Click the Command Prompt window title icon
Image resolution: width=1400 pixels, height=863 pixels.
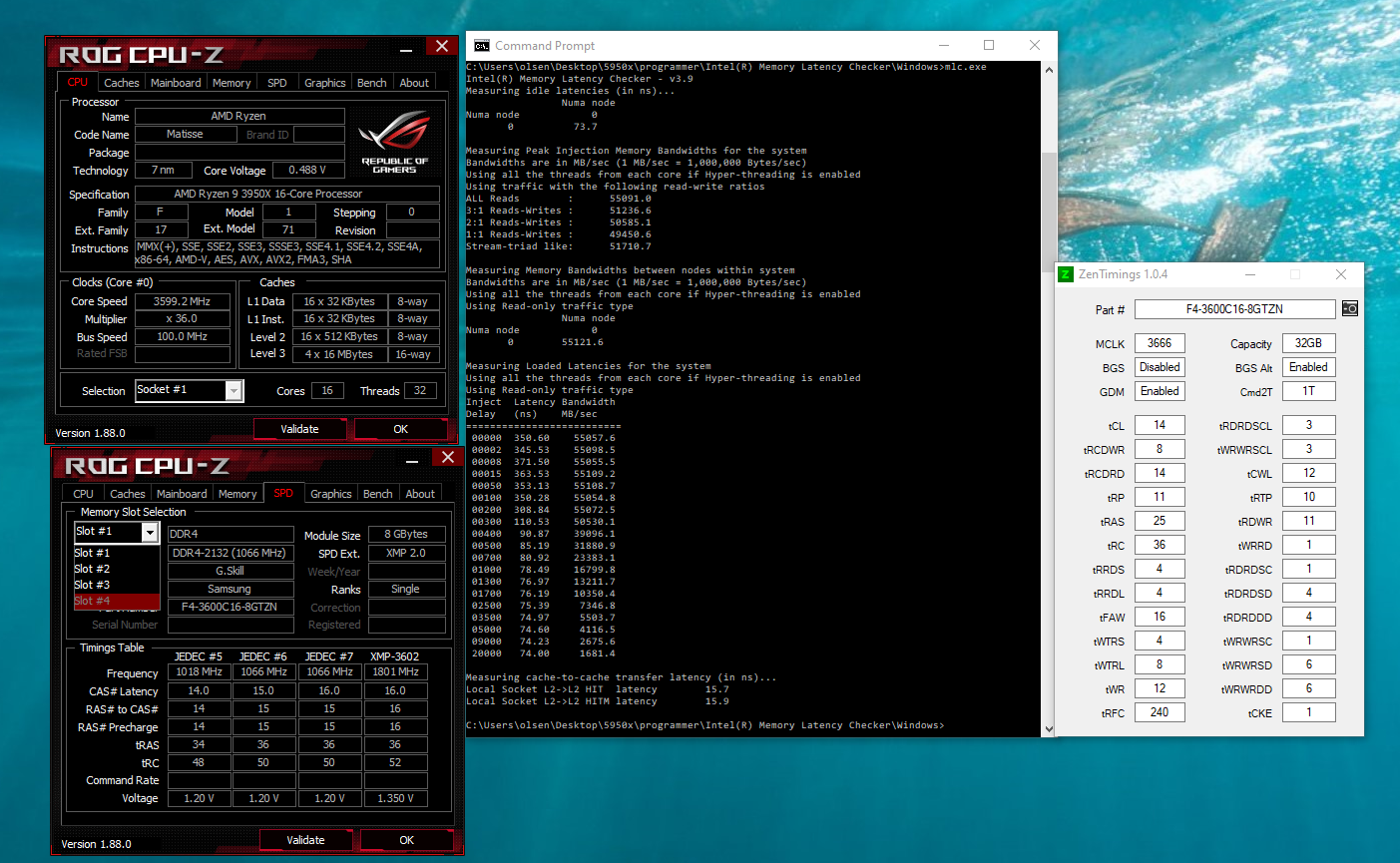tap(481, 46)
